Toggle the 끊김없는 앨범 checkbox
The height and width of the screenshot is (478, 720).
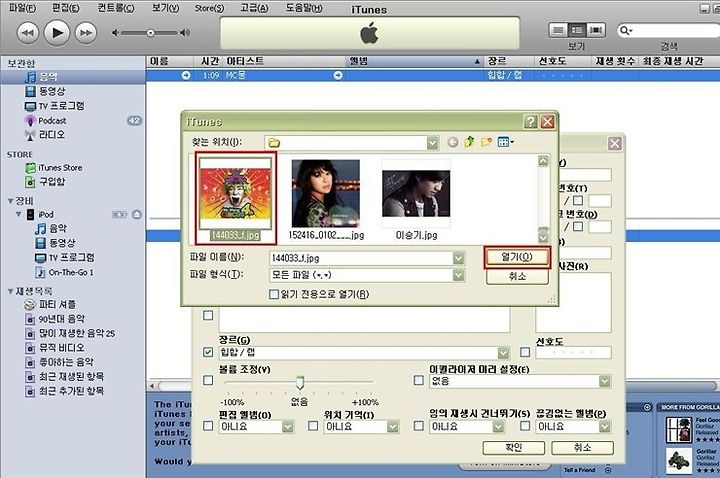click(525, 426)
